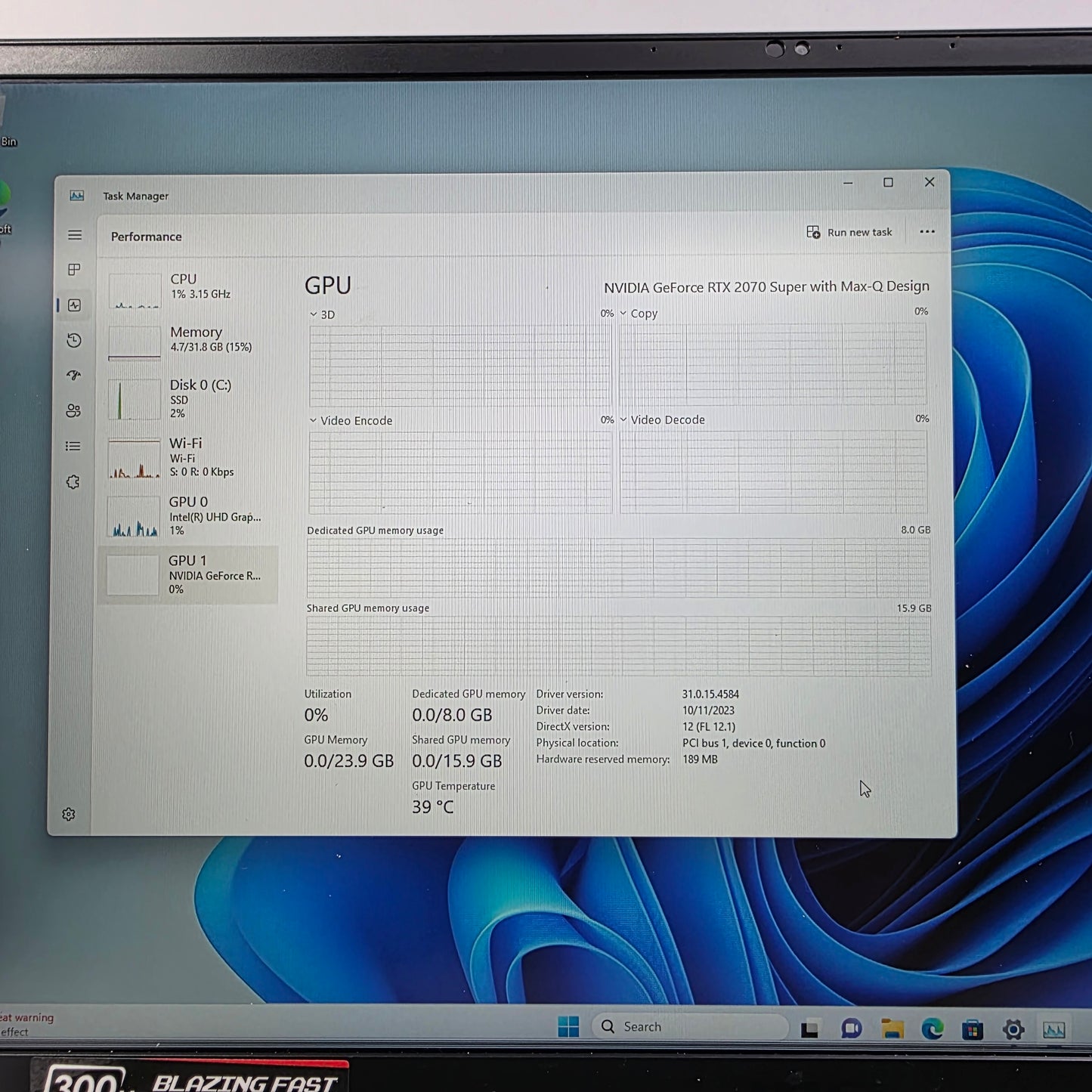Click GPU Memory 0.0/23.9 GB value

click(348, 761)
